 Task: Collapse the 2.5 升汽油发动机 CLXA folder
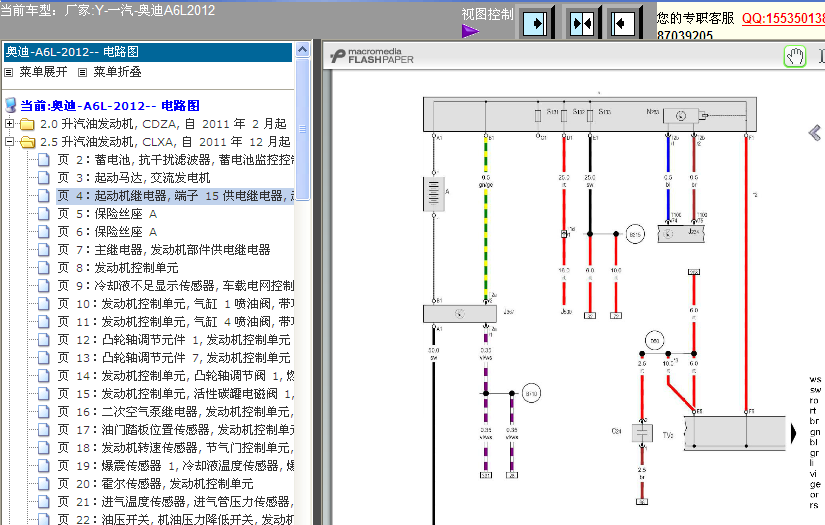9,142
